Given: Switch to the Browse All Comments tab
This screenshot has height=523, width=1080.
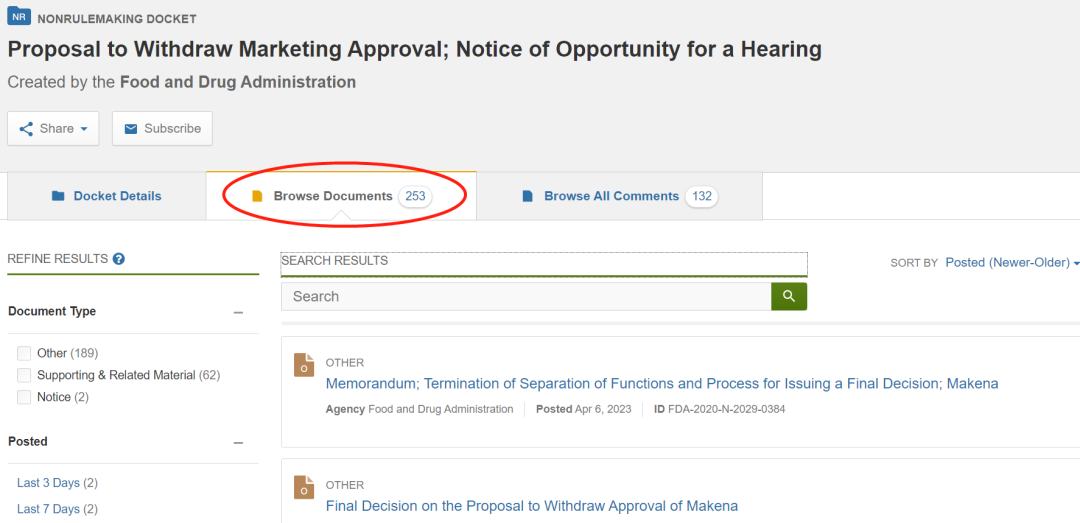Looking at the screenshot, I should coord(611,196).
